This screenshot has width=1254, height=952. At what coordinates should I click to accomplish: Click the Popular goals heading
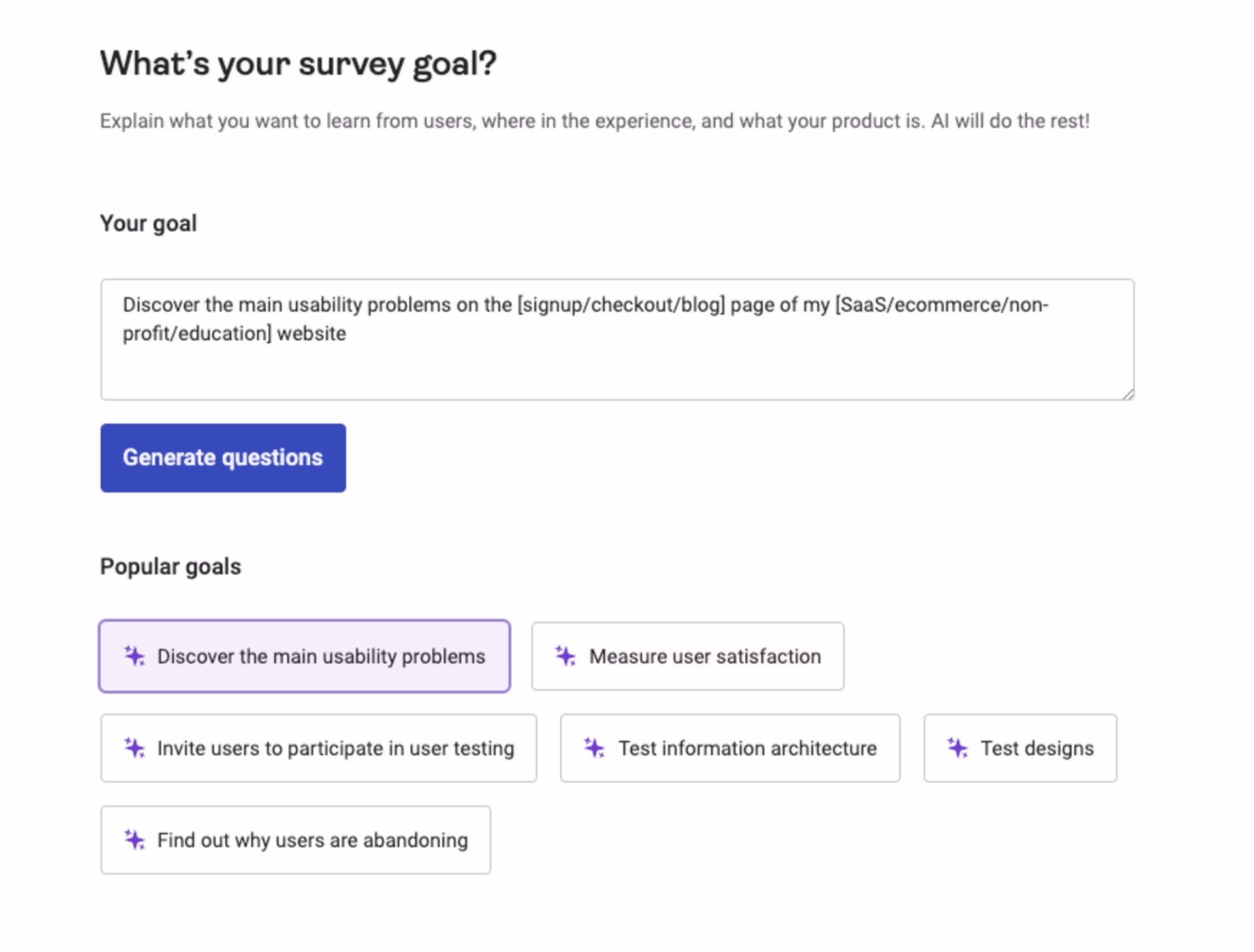[170, 565]
